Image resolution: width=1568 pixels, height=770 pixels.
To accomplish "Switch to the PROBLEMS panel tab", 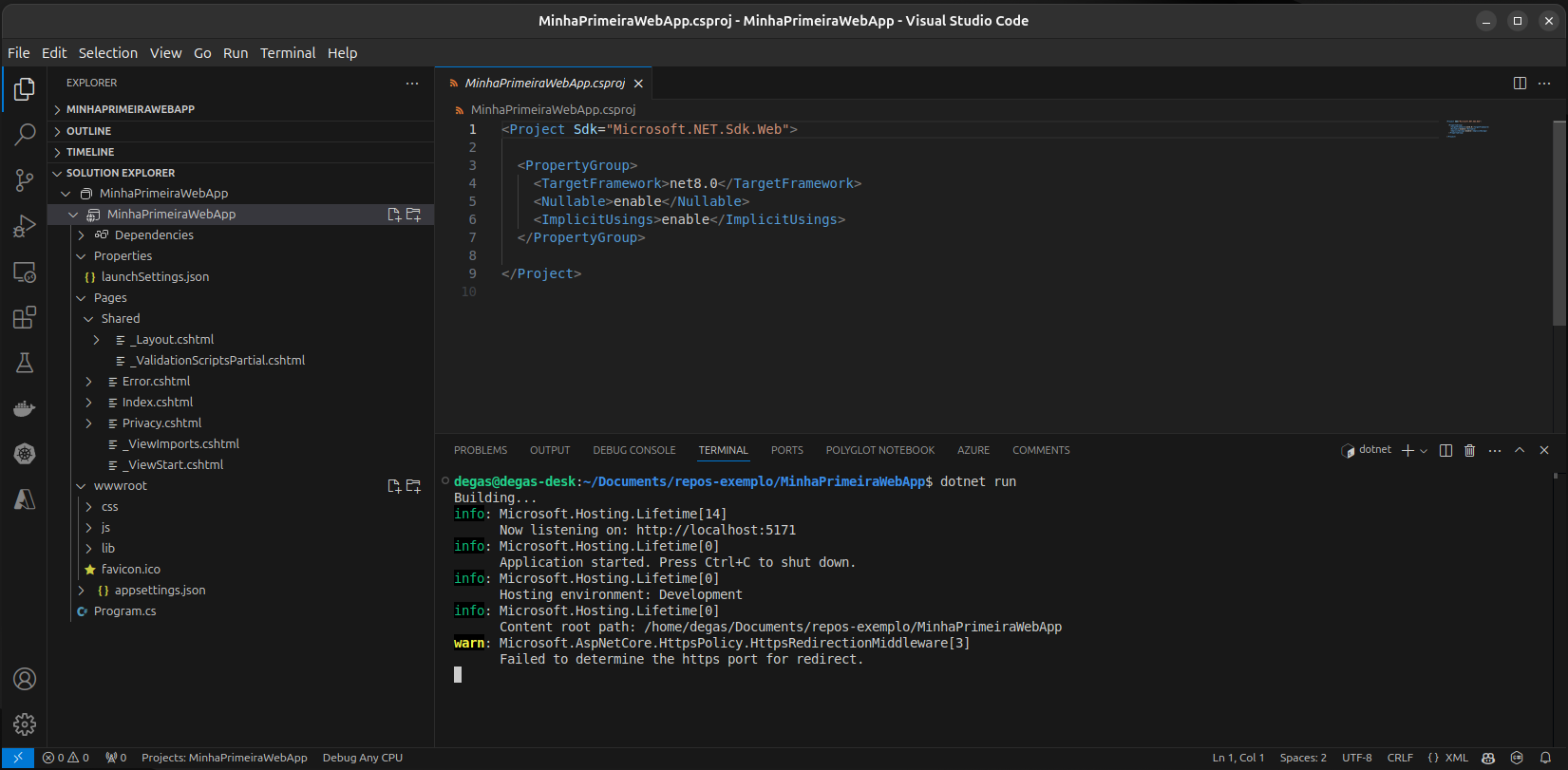I will (481, 450).
